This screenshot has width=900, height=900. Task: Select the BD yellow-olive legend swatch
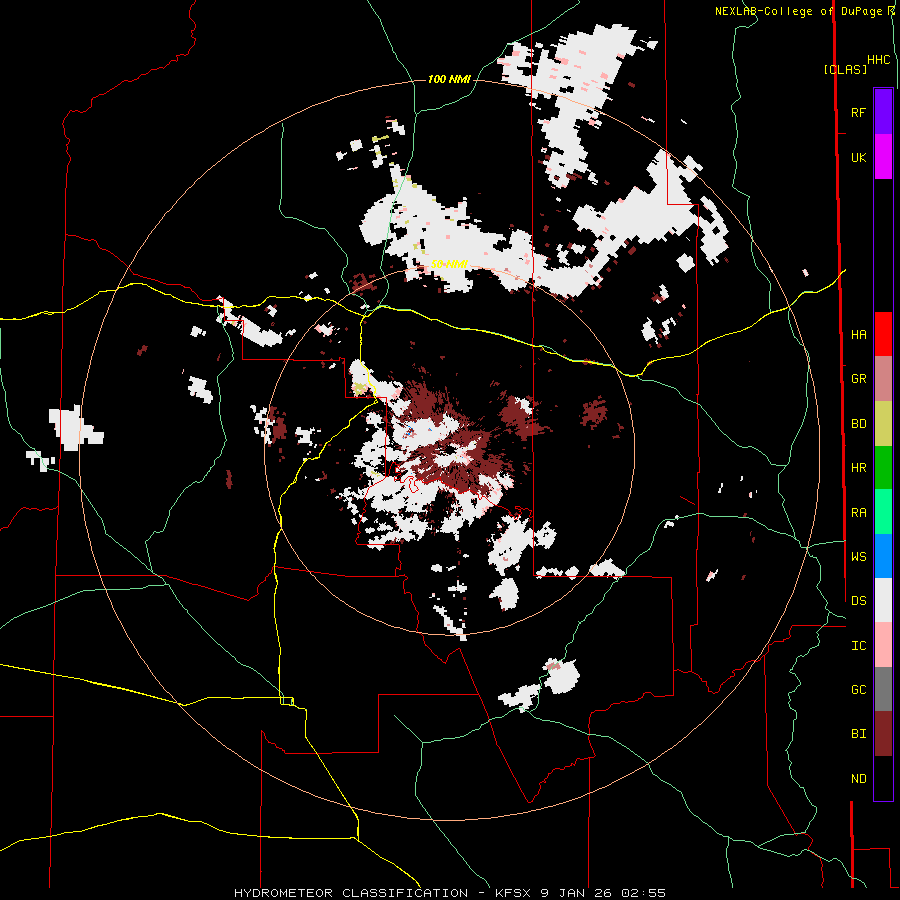pyautogui.click(x=883, y=424)
